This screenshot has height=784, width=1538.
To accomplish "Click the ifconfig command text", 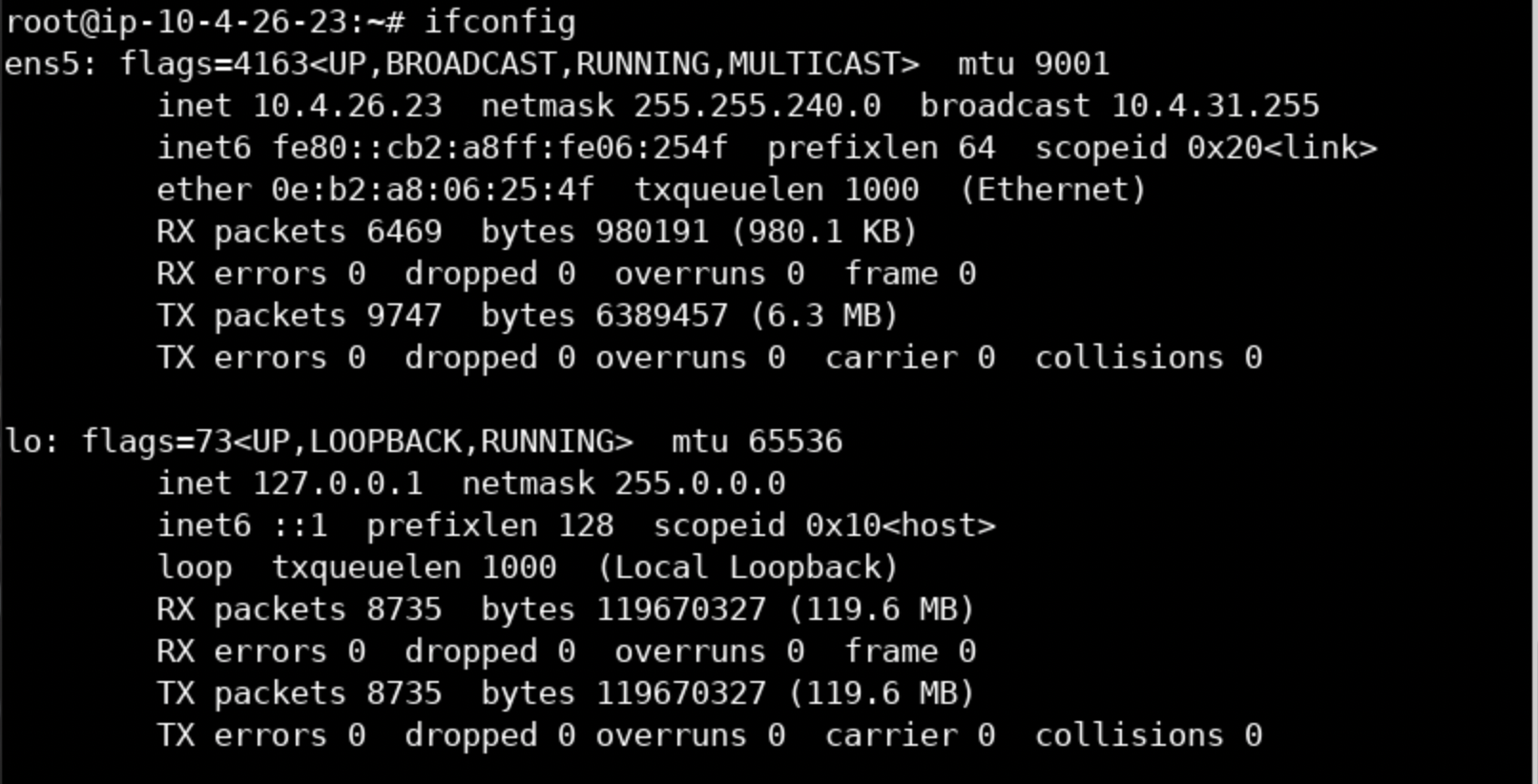I will (500, 21).
